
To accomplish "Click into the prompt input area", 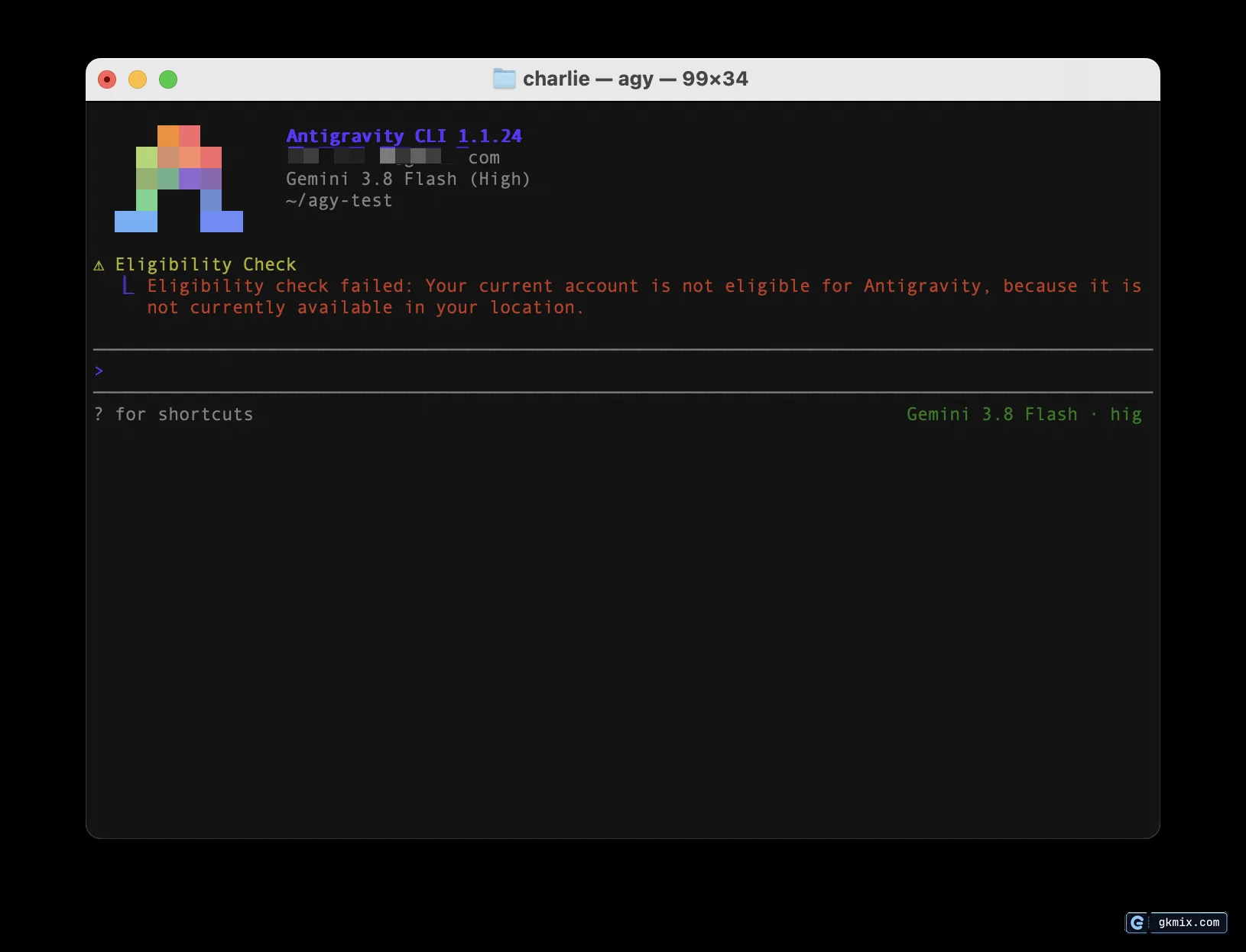I will 623,371.
